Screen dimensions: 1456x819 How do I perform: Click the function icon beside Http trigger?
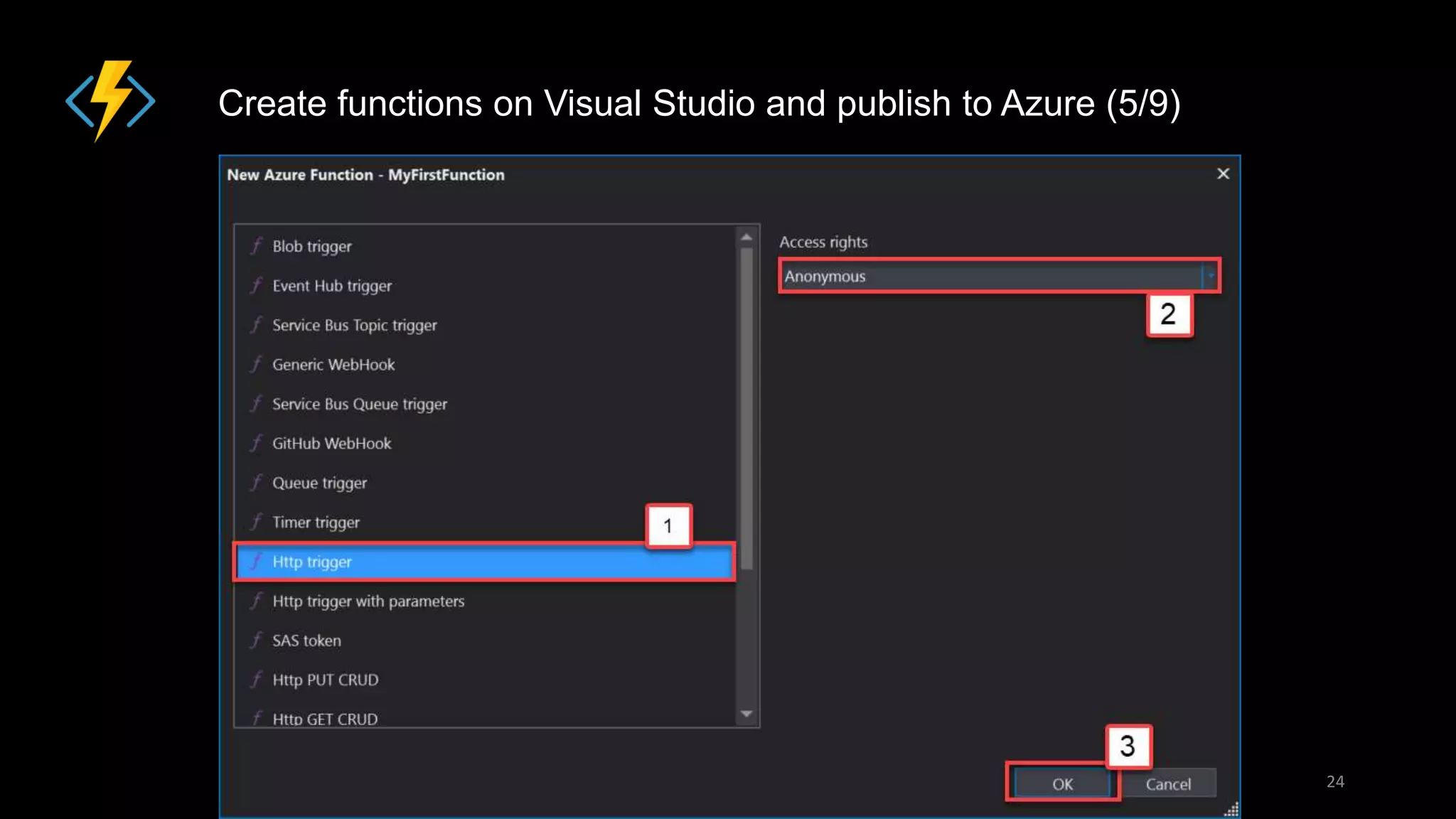click(x=257, y=562)
